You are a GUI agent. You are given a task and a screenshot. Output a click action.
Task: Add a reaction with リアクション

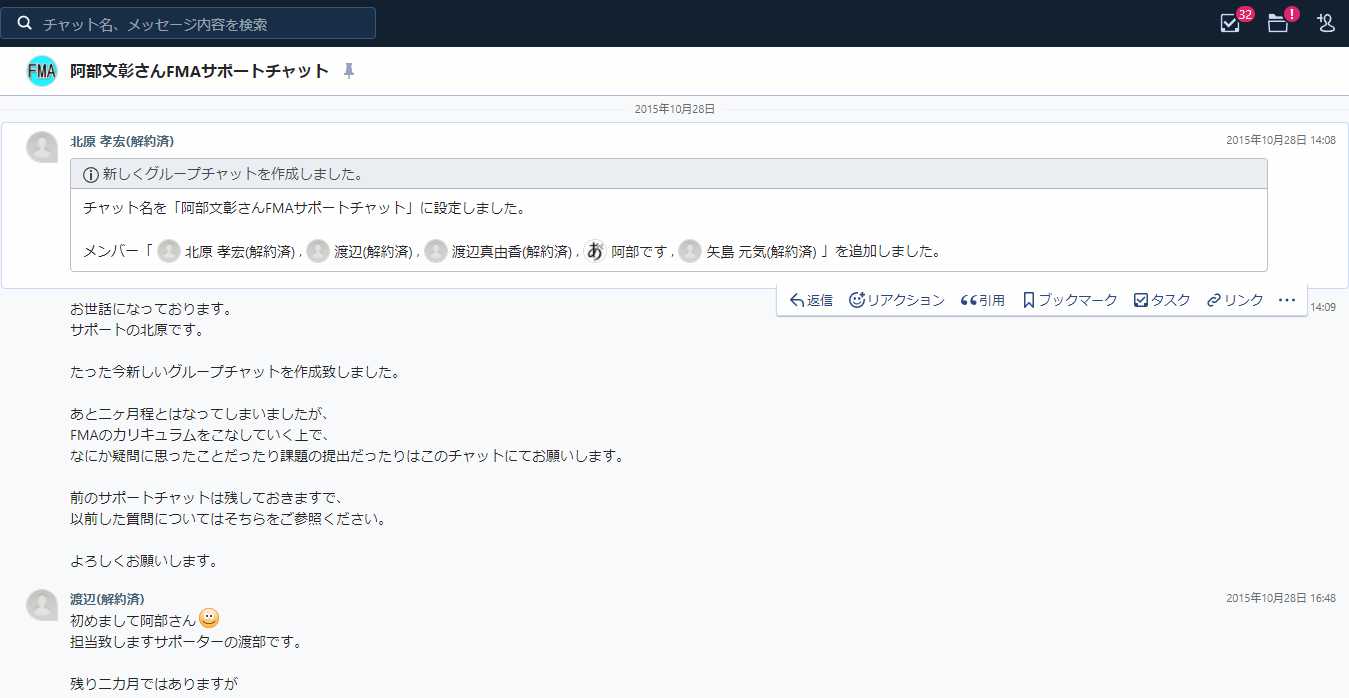pyautogui.click(x=896, y=300)
